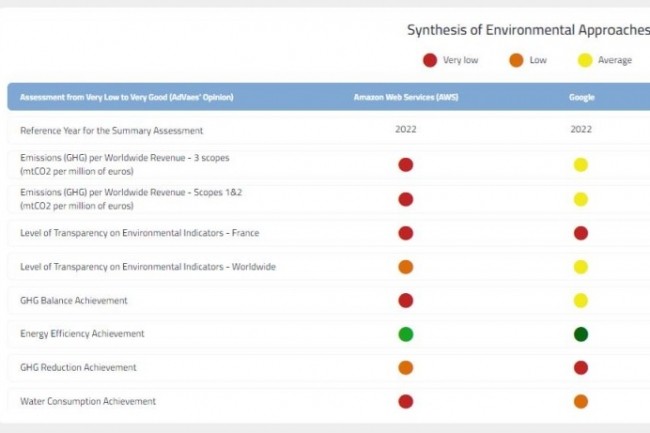The image size is (650, 433).
Task: Click Google red dot for Transparency France
Action: coord(581,233)
